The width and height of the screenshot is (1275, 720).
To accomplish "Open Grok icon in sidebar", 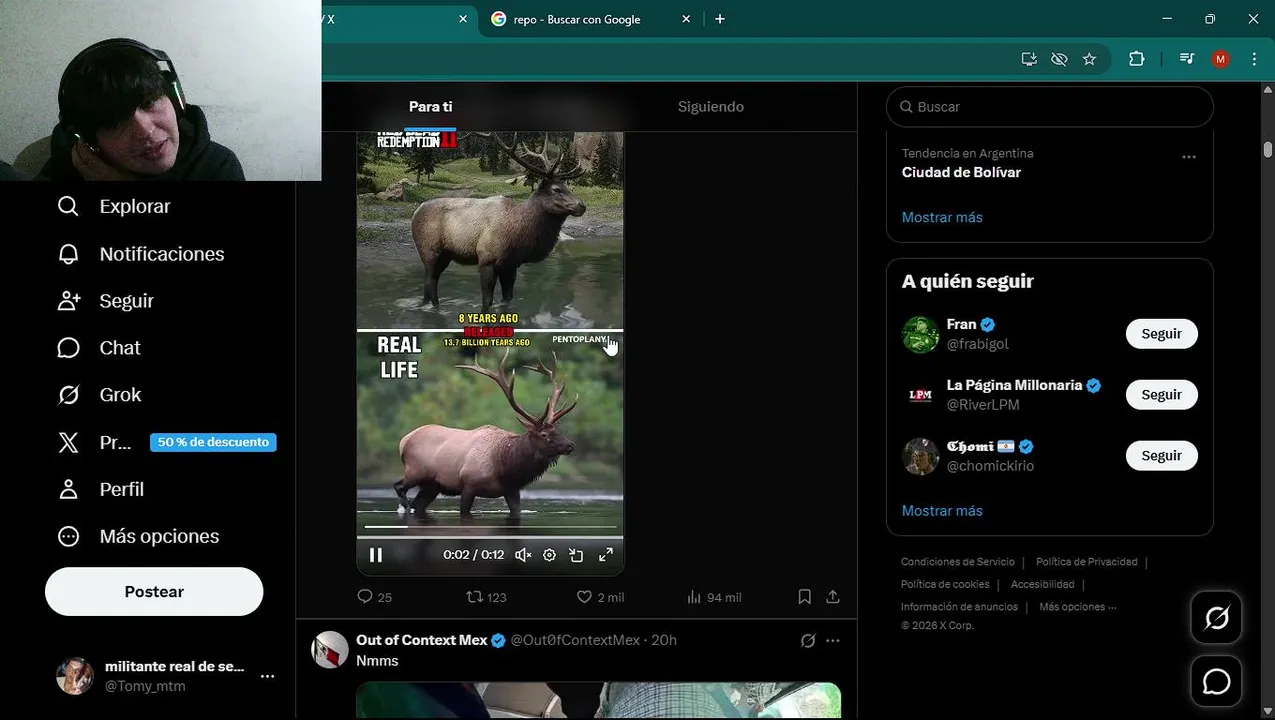I will pos(68,395).
